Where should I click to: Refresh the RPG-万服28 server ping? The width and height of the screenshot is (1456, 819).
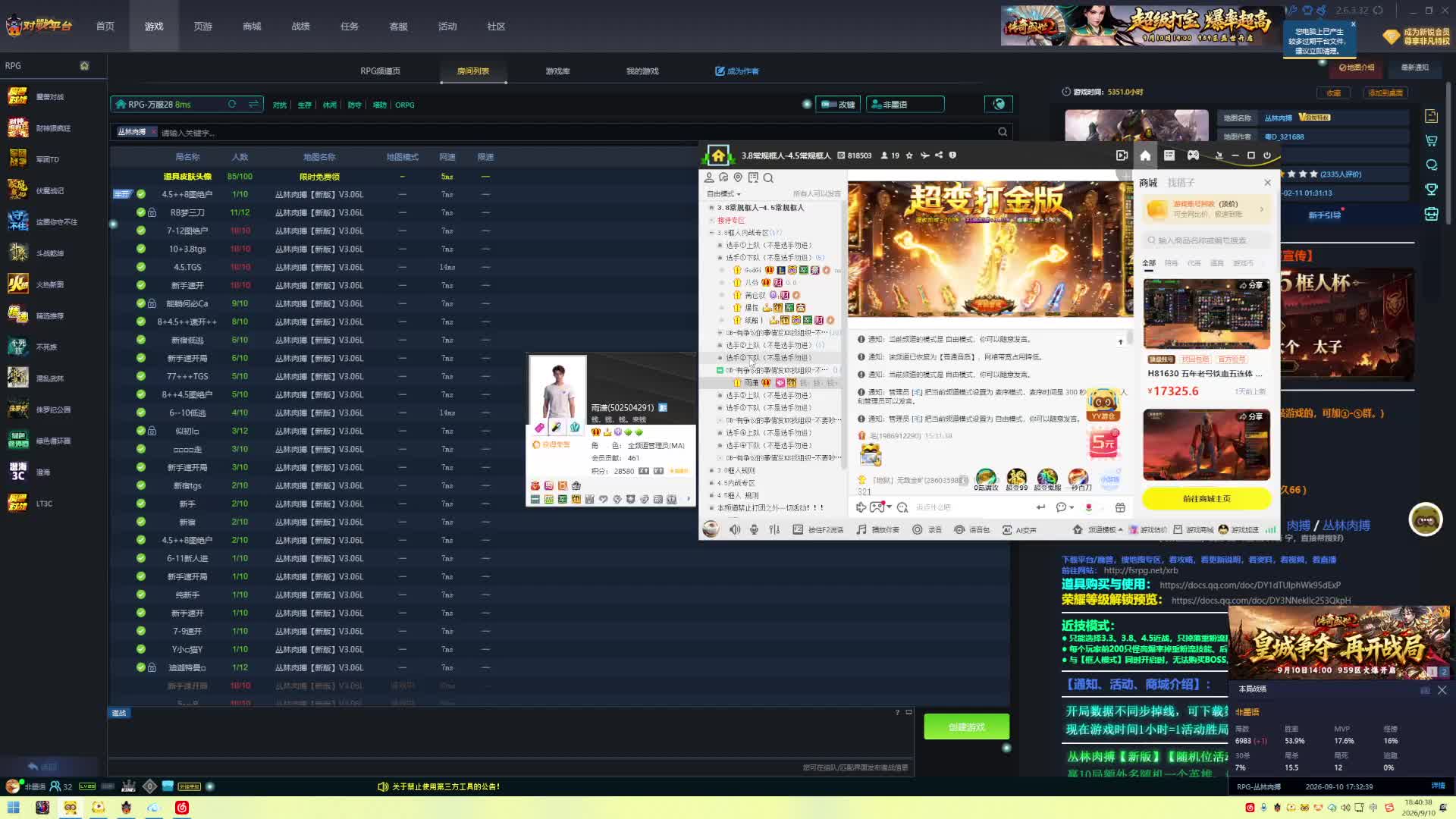coord(232,104)
